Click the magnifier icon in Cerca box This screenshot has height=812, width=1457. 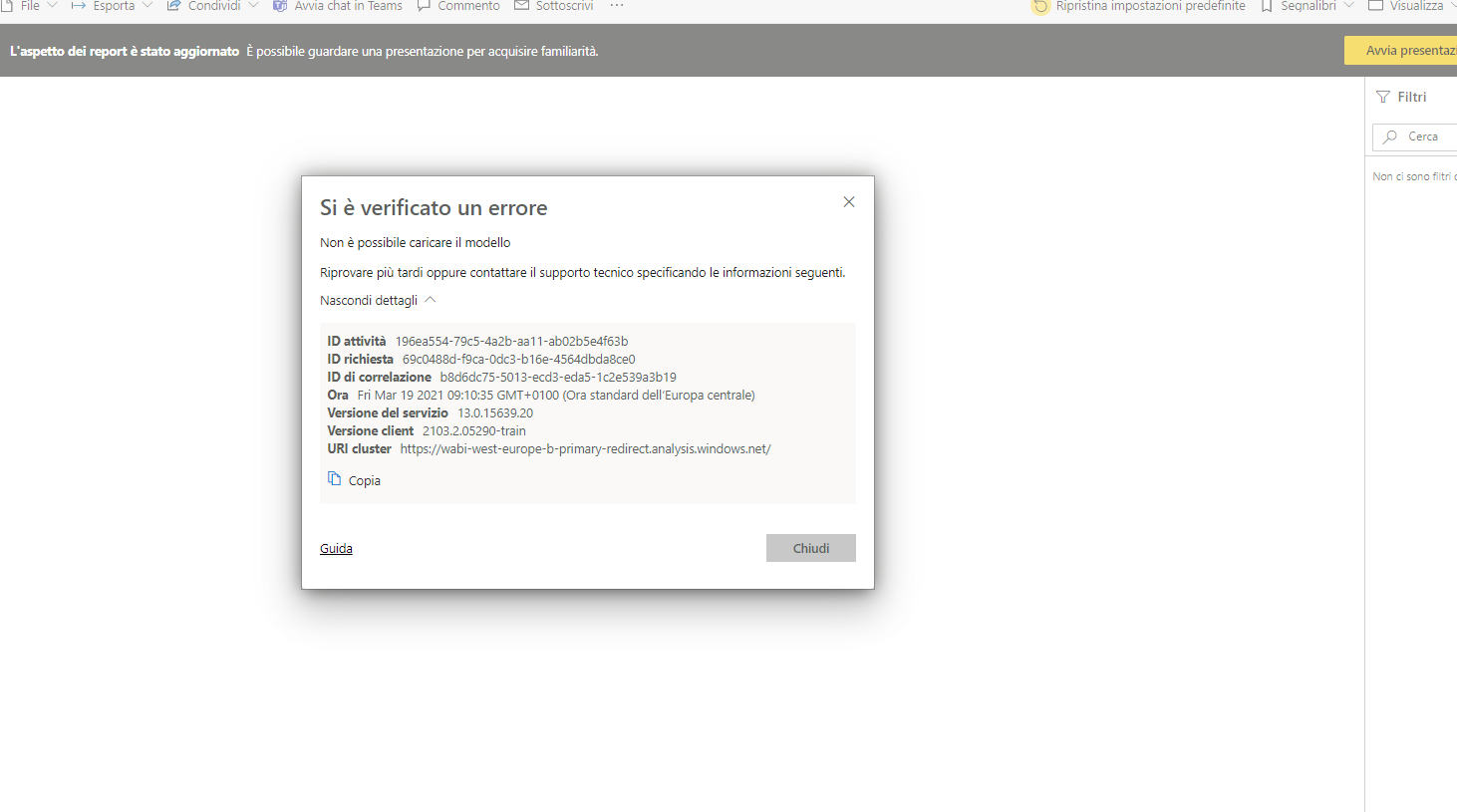(x=1390, y=136)
